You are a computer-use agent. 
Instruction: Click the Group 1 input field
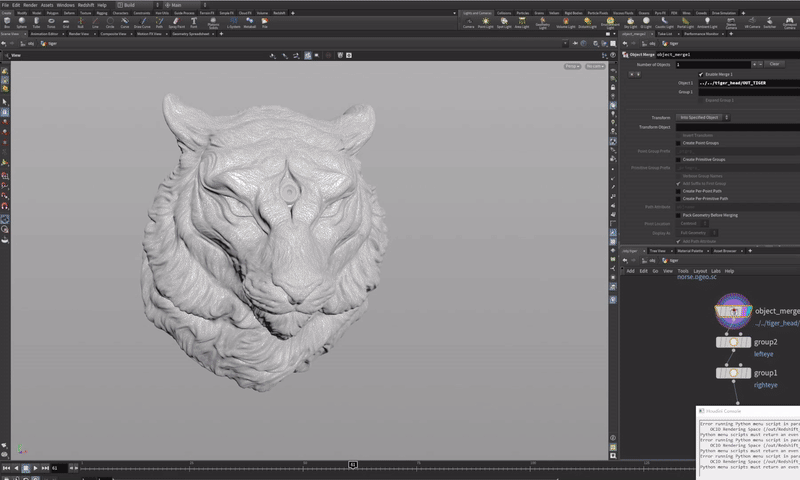point(748,92)
